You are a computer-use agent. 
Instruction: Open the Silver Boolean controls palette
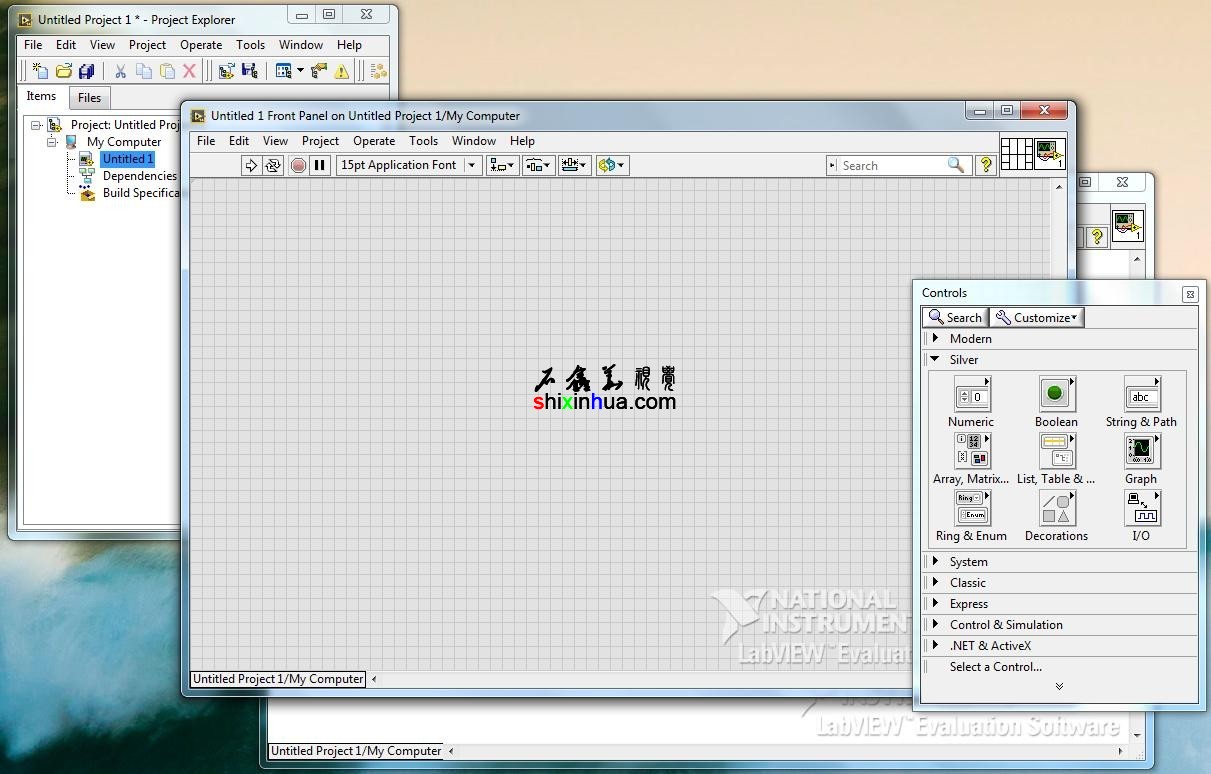tap(1056, 395)
